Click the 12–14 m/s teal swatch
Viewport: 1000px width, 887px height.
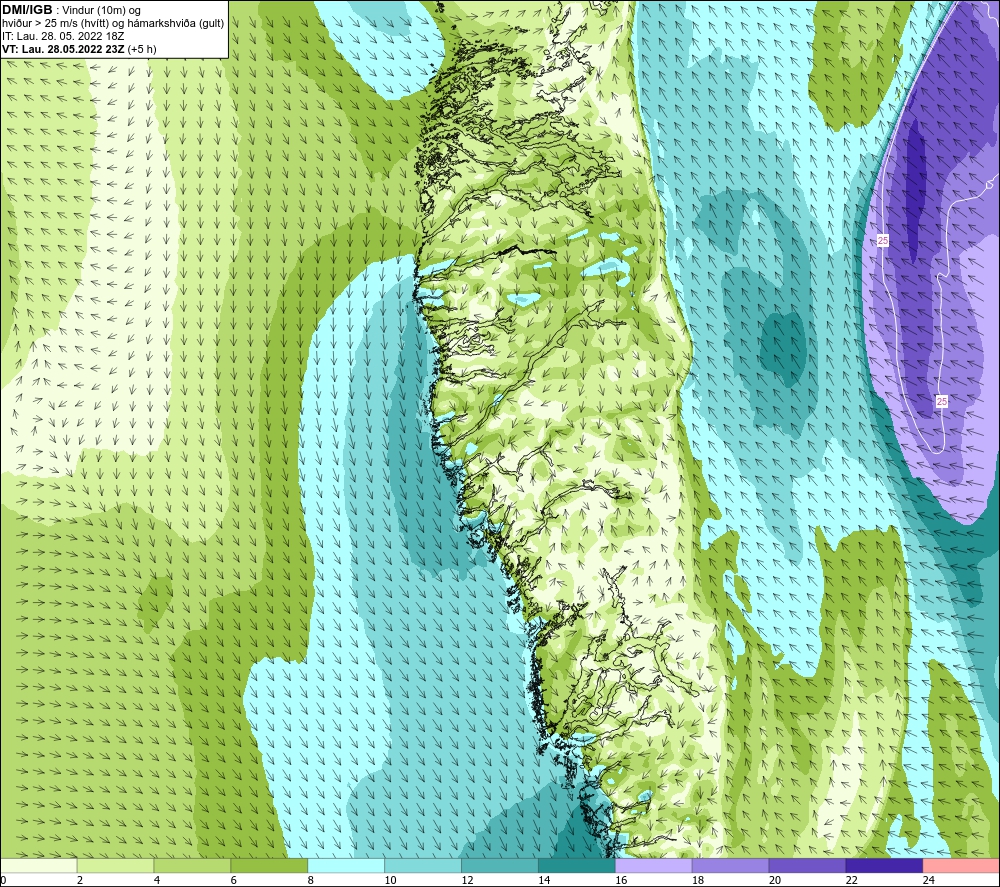pos(499,865)
